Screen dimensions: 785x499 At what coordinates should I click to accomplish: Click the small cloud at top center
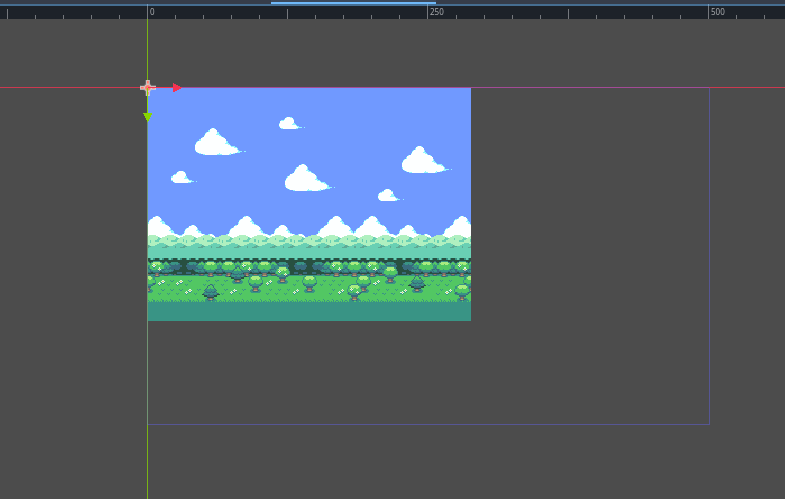pos(288,124)
